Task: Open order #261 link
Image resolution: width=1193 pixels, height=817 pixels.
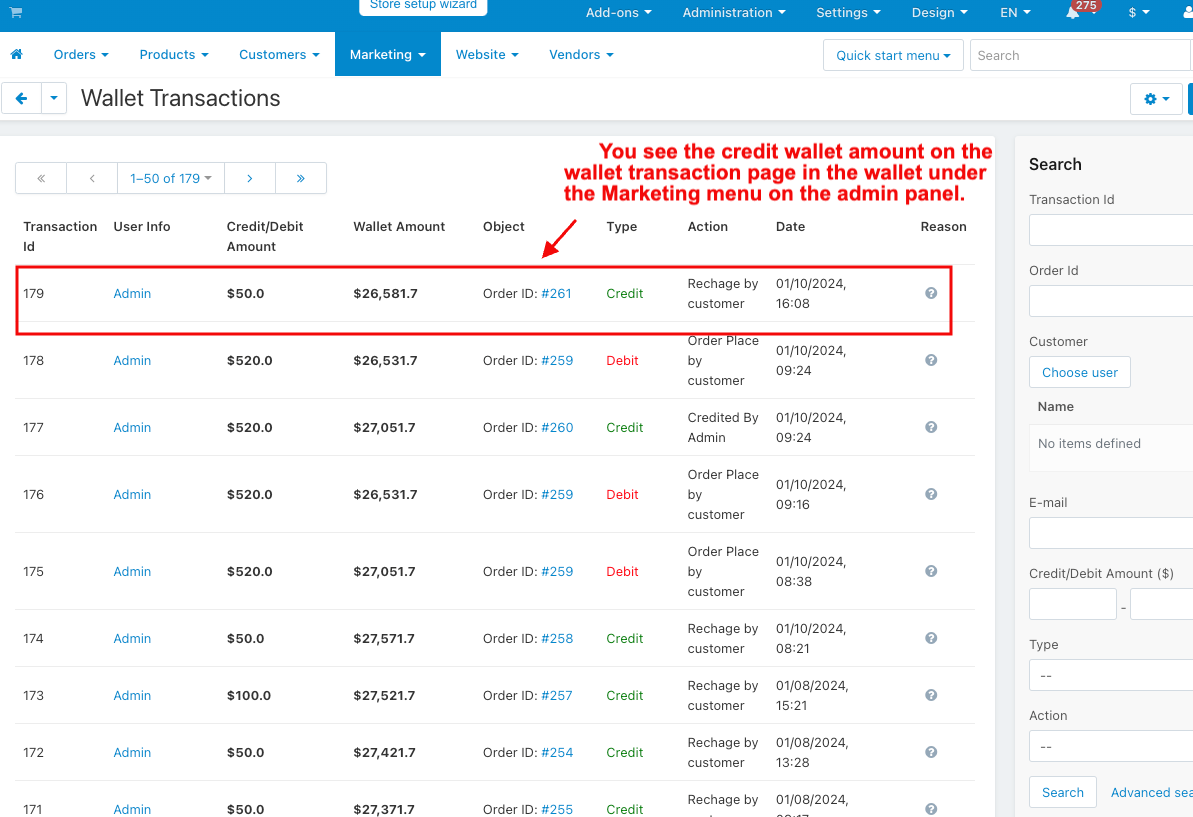Action: [556, 293]
